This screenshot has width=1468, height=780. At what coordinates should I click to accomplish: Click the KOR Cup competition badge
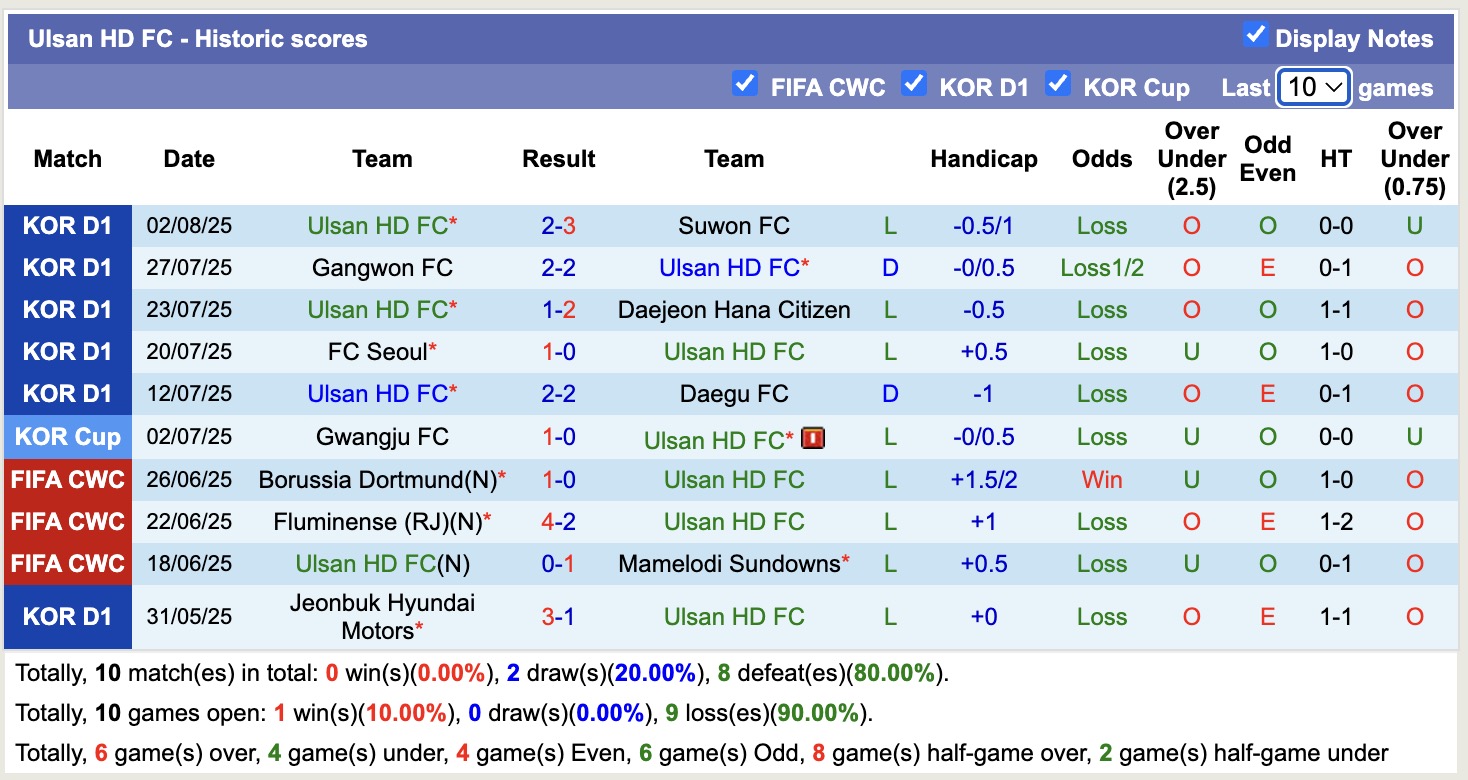click(x=68, y=437)
